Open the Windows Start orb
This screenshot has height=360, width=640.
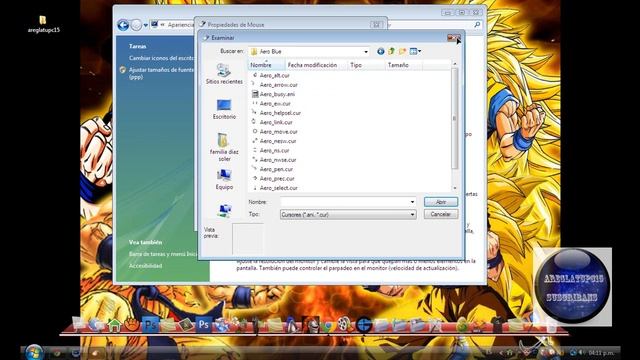(34, 352)
